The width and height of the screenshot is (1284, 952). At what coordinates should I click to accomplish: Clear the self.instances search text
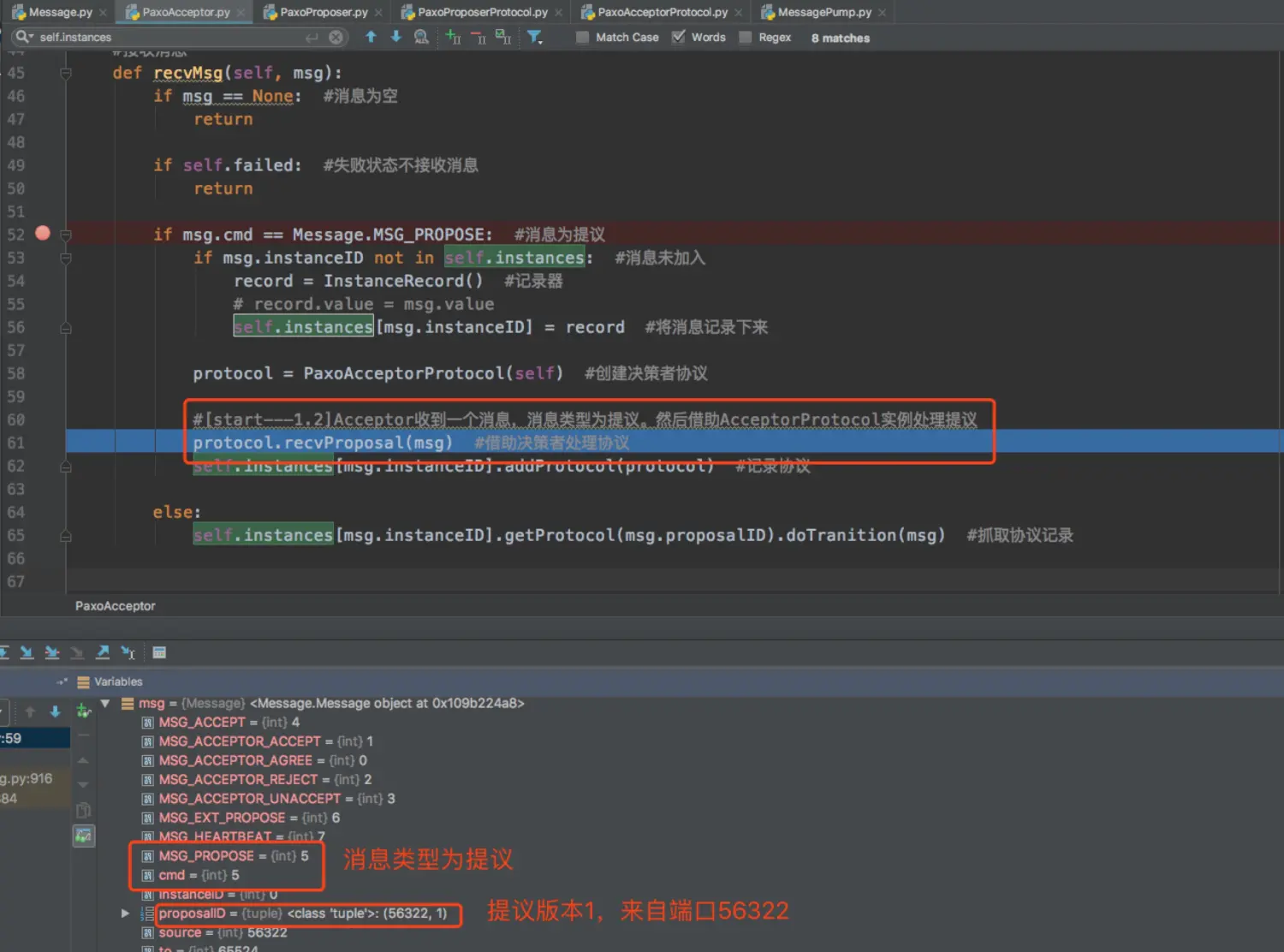click(336, 37)
